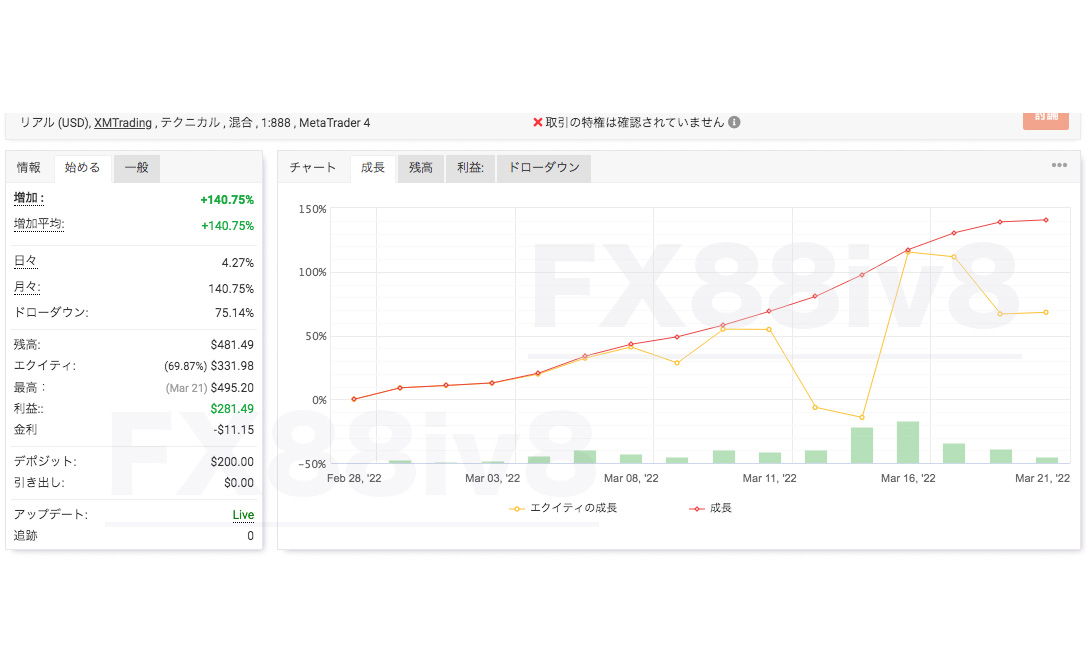The image size is (1089, 671).
Task: Click the Live update status link
Action: pos(243,515)
